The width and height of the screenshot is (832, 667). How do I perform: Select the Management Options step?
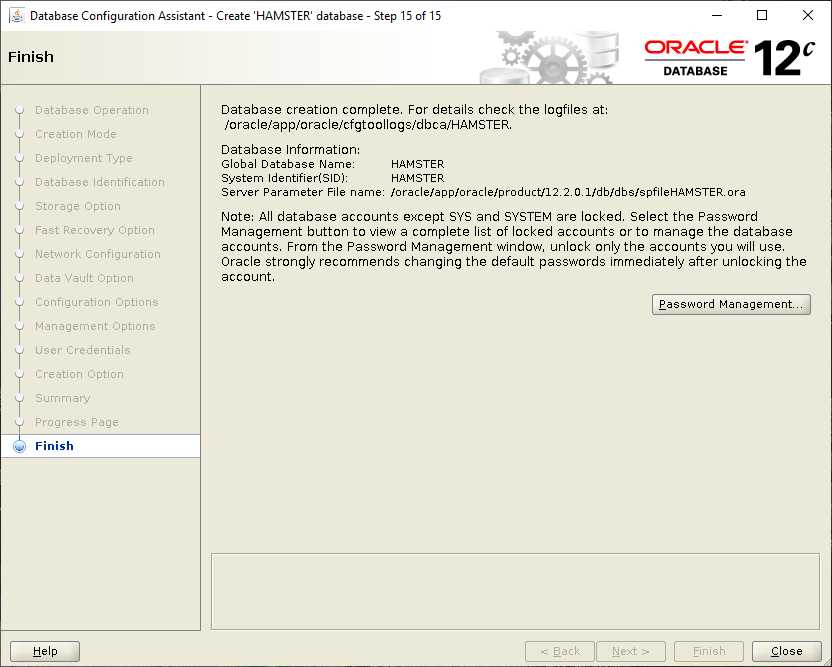coord(96,326)
